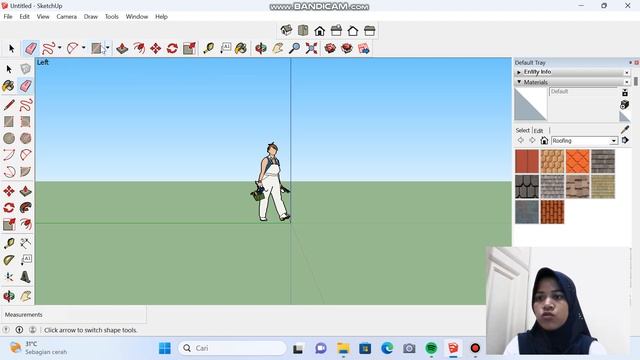Select the Pie tool

coord(25,172)
